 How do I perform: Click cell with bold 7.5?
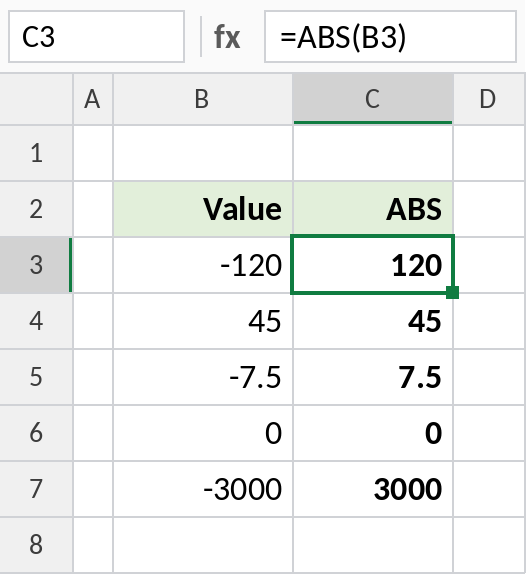[x=373, y=377]
